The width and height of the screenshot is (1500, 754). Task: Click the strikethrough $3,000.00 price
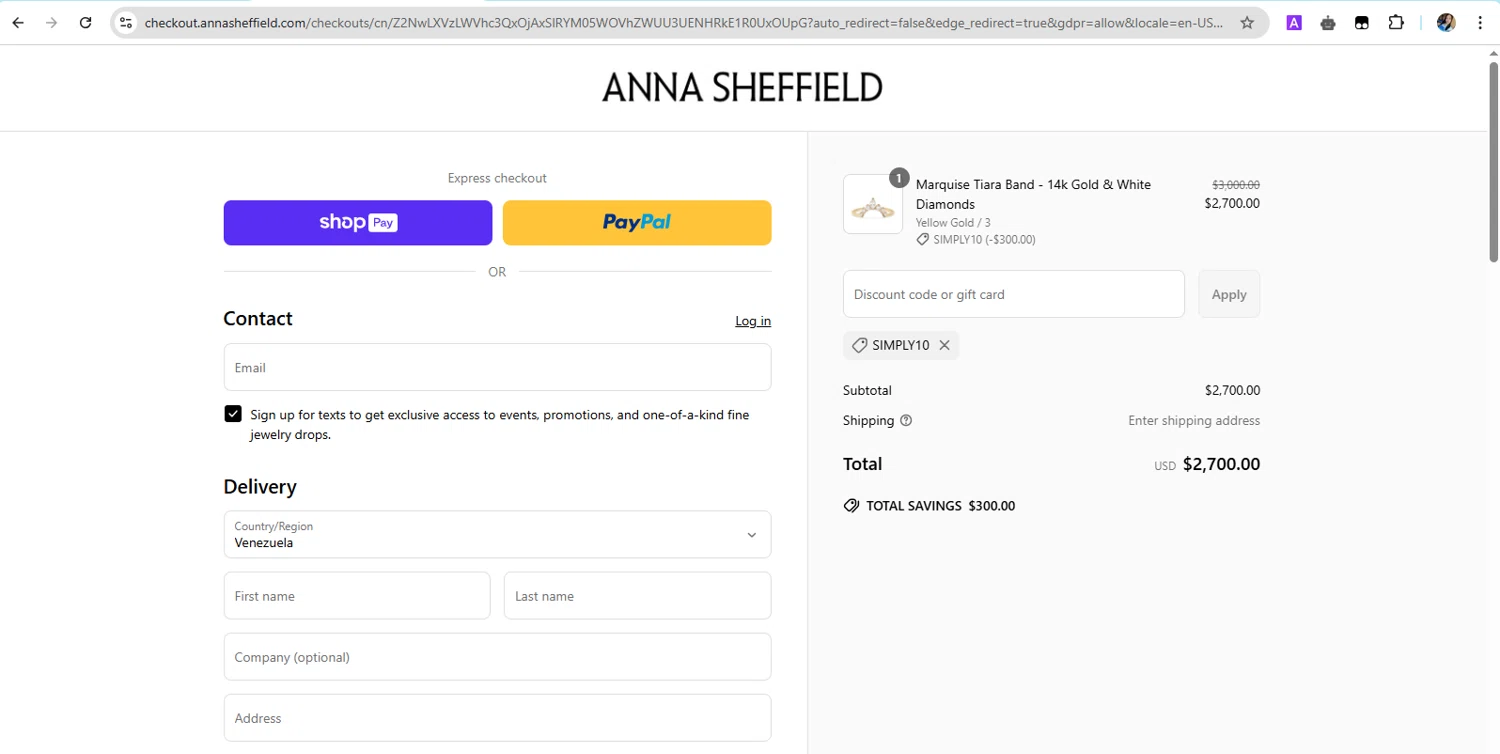[1236, 185]
